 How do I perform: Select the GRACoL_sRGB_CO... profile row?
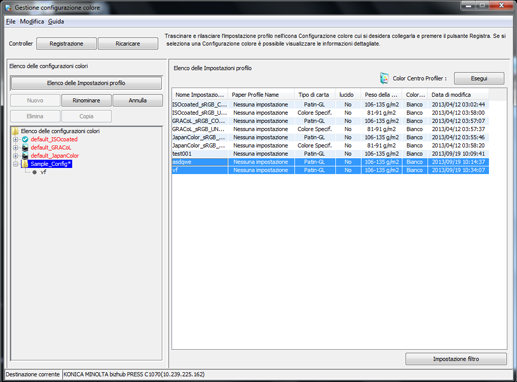[x=330, y=121]
